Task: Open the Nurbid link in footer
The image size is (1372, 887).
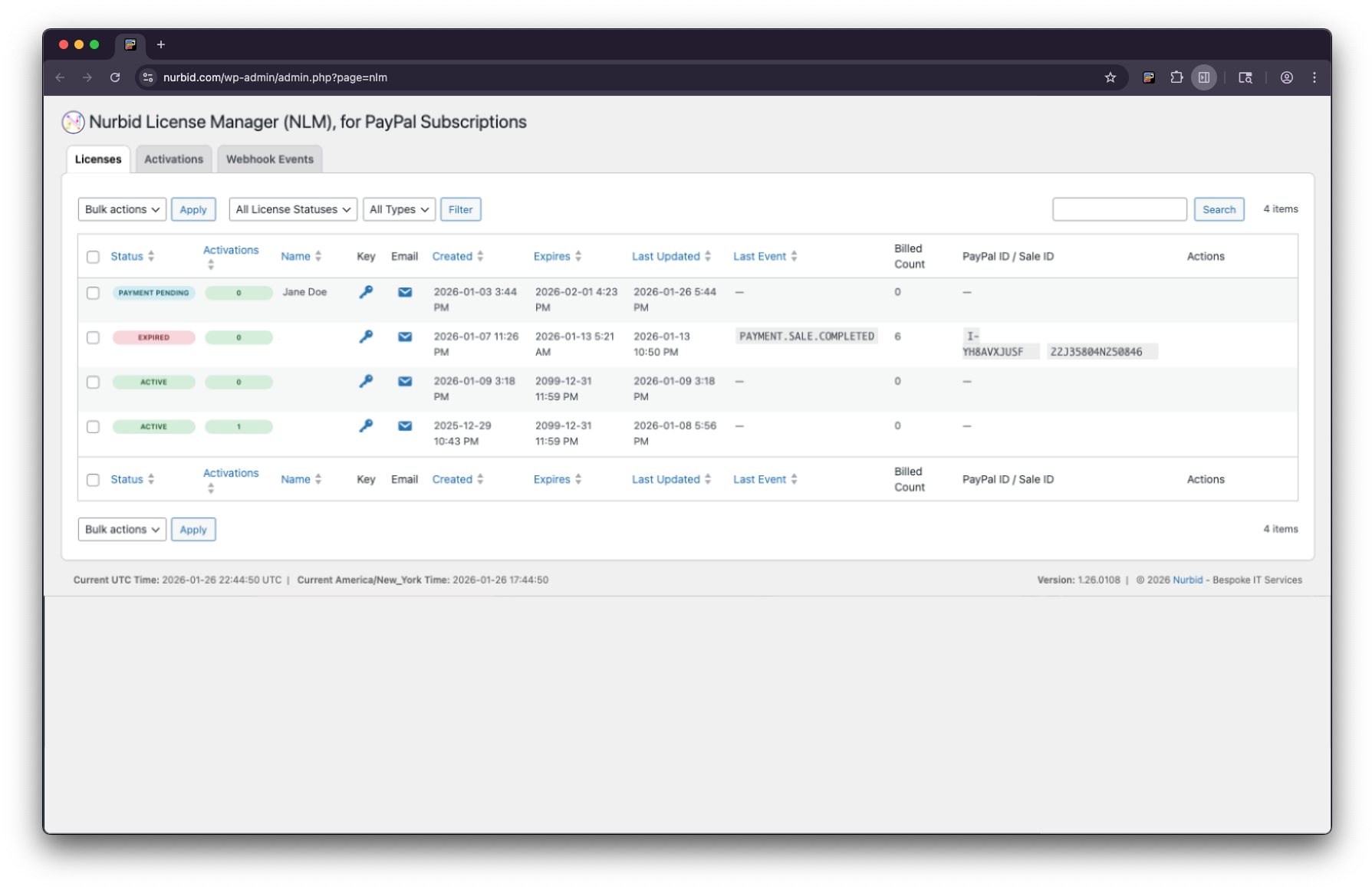Action: click(1188, 580)
